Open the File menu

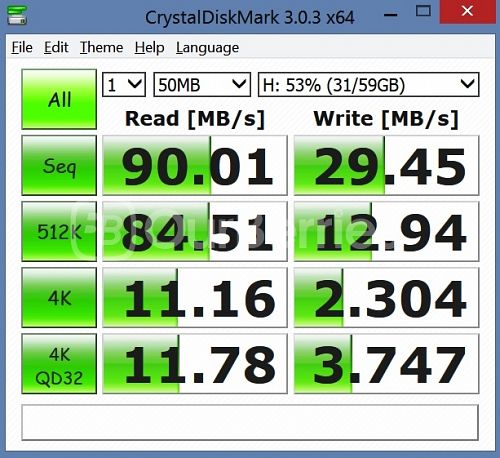click(22, 47)
